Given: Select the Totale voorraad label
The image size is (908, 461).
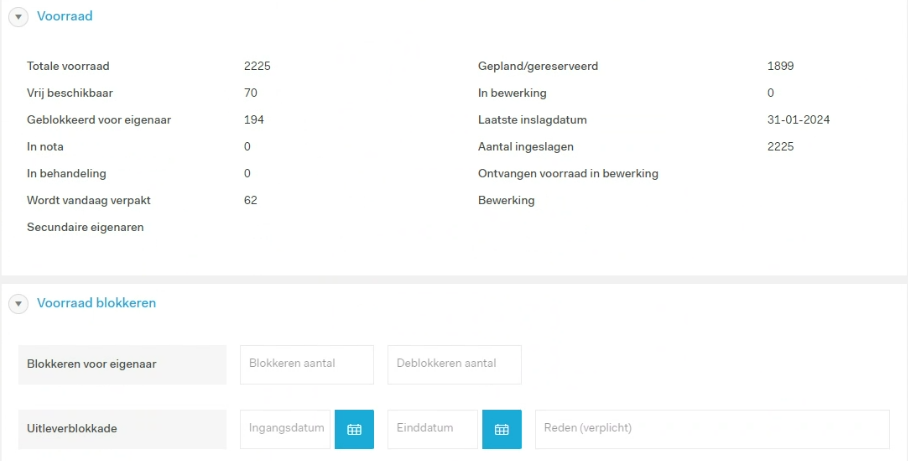Looking at the screenshot, I should pos(68,66).
